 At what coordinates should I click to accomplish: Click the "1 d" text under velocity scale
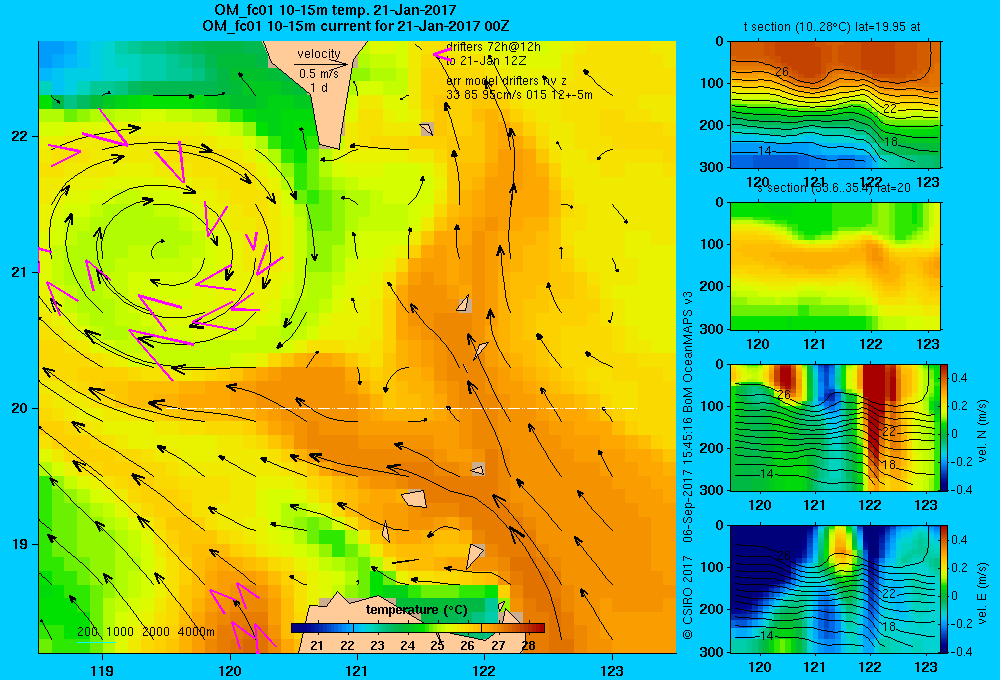[319, 87]
